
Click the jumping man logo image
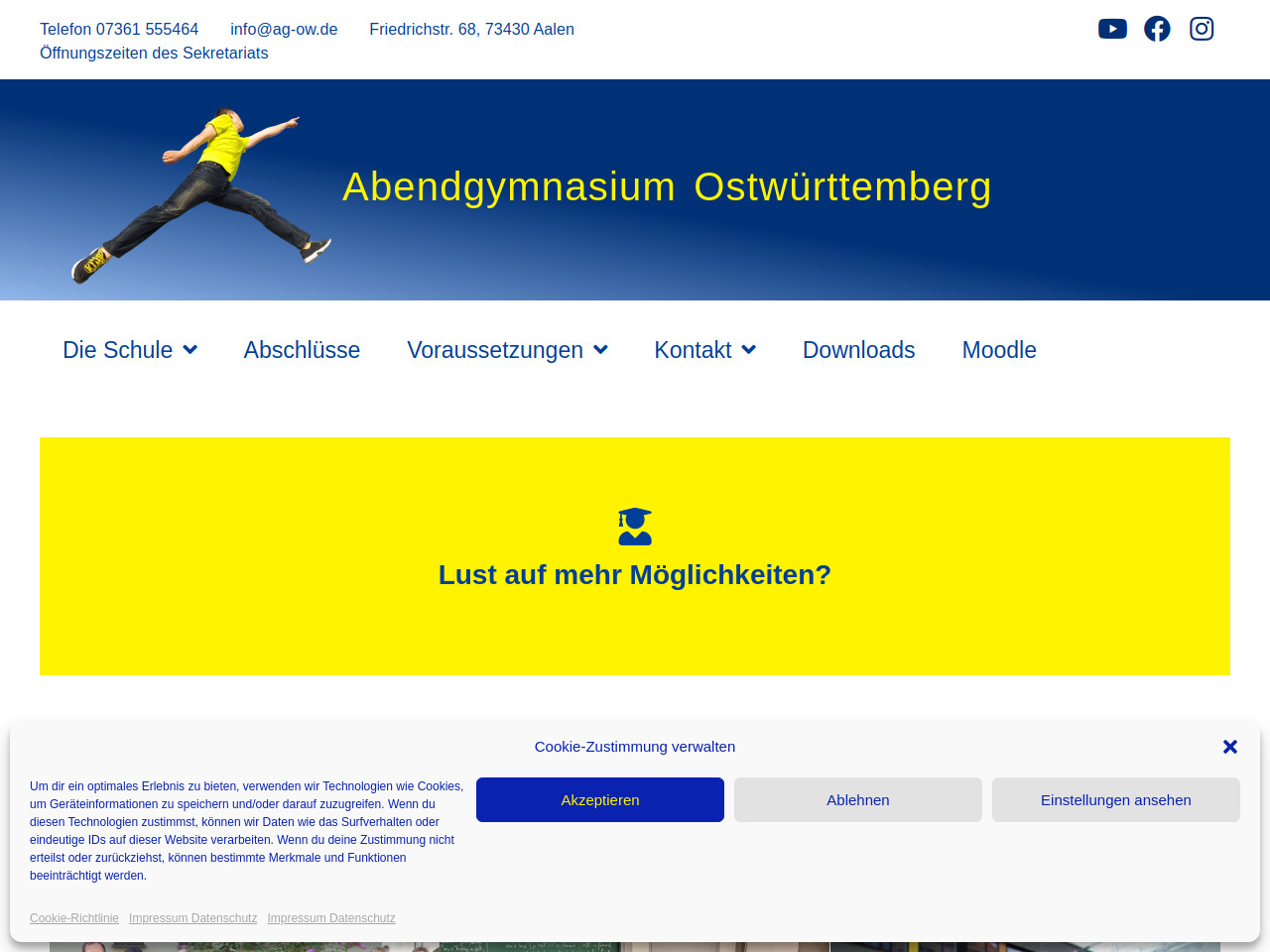pyautogui.click(x=200, y=194)
